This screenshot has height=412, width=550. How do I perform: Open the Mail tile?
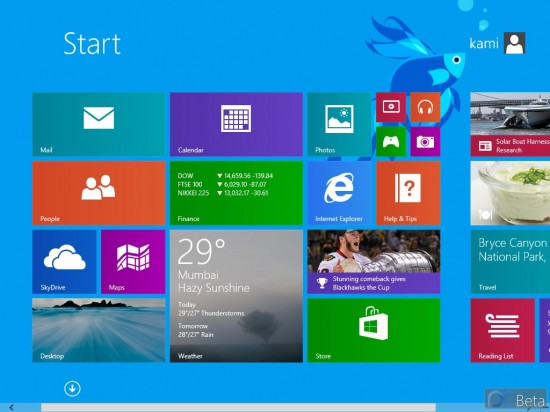99,124
